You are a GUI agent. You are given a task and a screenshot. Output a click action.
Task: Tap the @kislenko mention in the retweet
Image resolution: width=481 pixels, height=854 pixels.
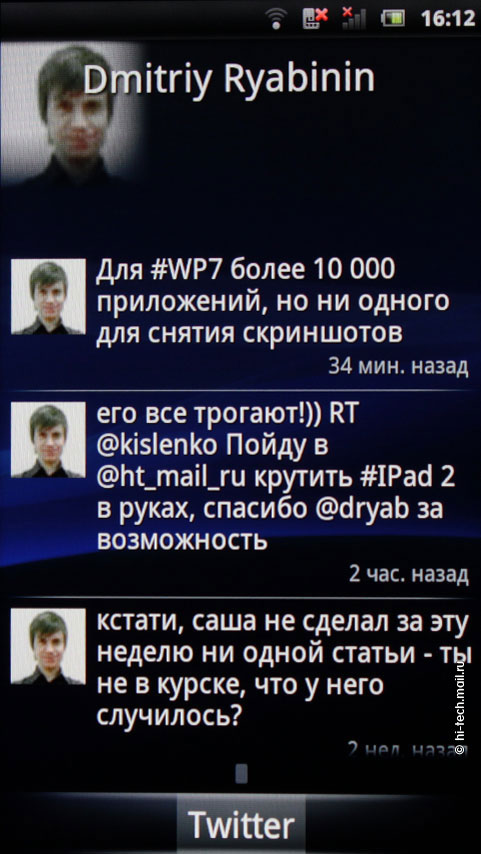157,448
